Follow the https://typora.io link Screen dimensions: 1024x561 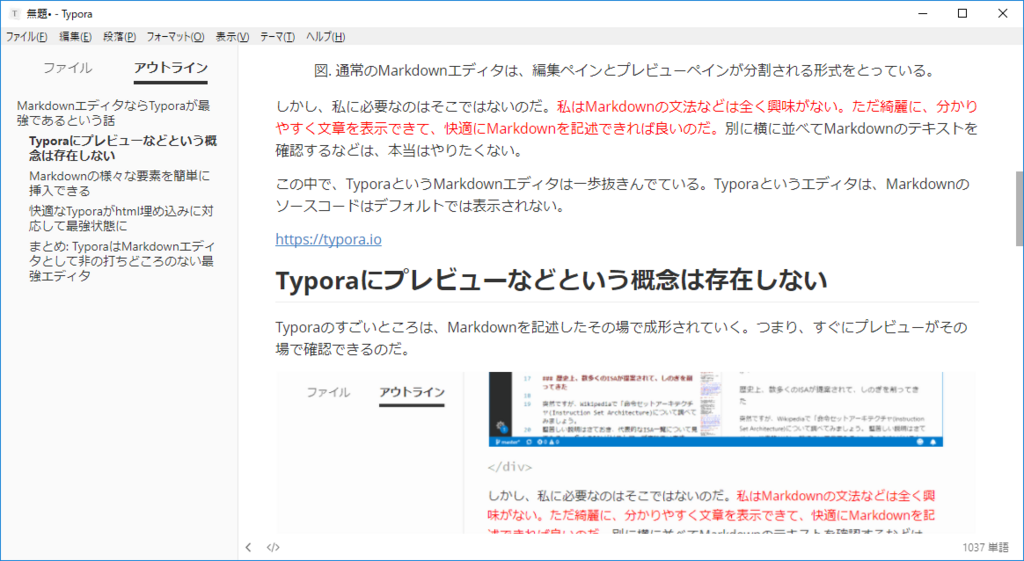pos(328,239)
